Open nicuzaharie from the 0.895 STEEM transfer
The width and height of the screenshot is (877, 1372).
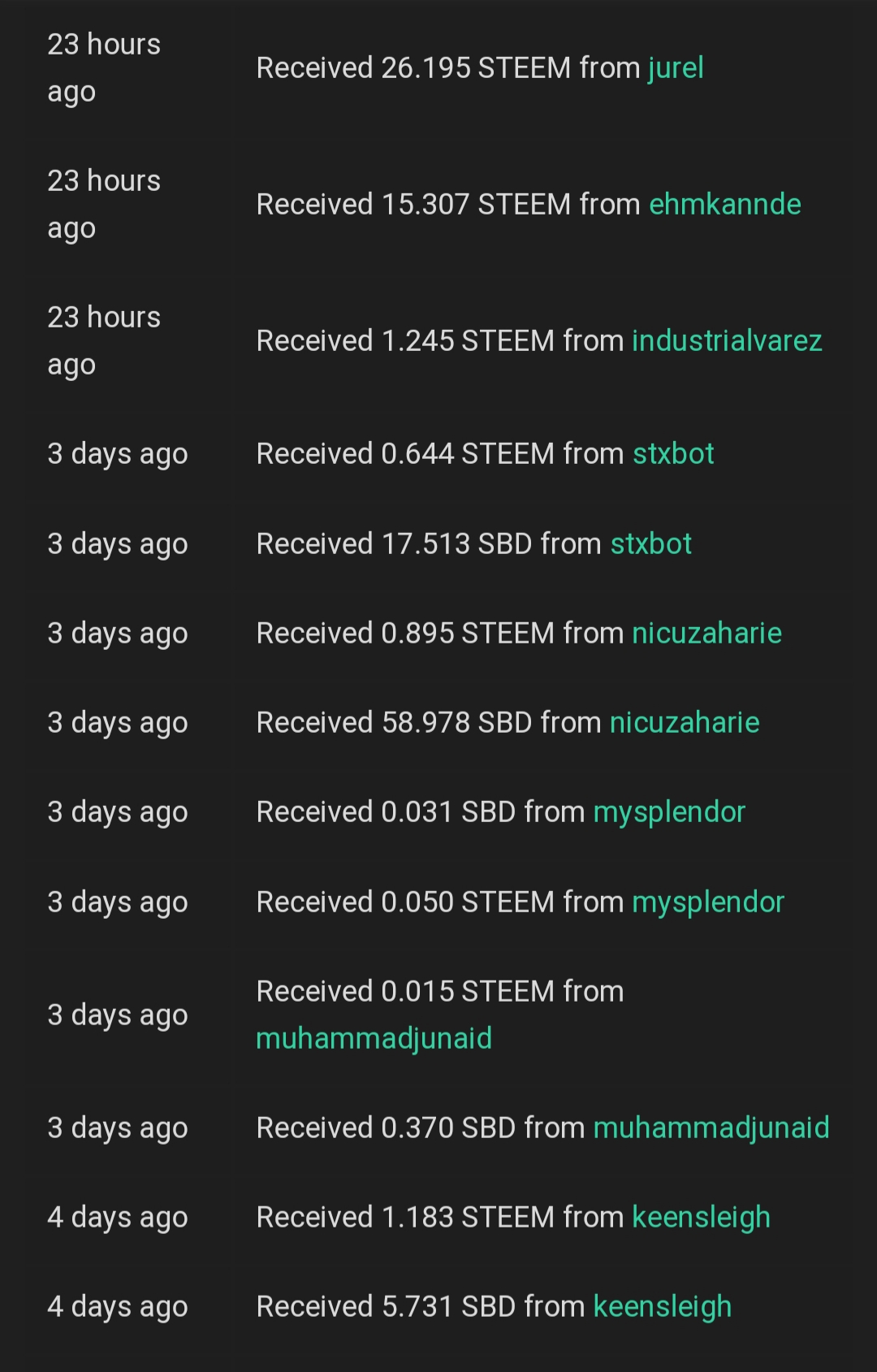tap(706, 634)
